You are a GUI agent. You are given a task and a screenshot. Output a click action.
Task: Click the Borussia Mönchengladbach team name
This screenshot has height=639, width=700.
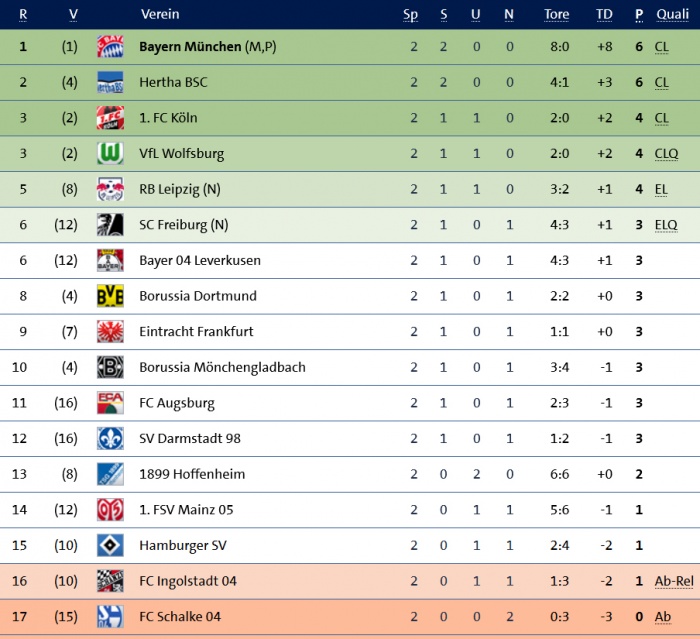[x=222, y=368]
